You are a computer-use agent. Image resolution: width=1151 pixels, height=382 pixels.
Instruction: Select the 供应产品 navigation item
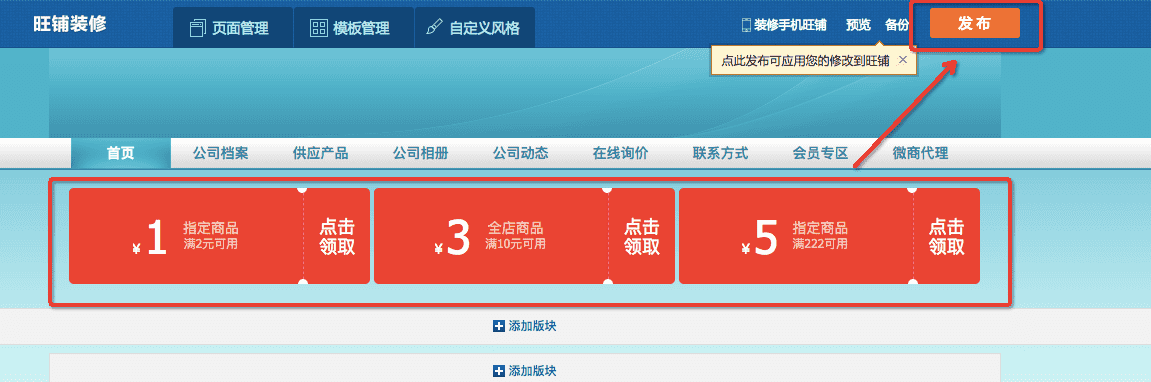(x=321, y=154)
